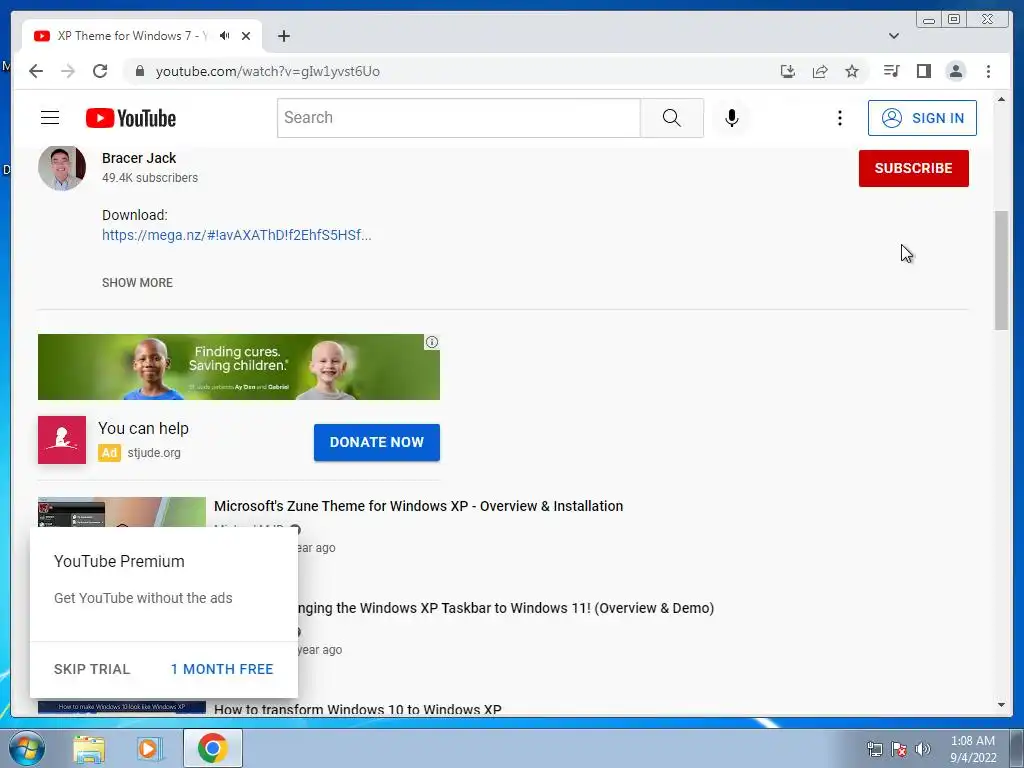Click the page scrollbar thumb
Viewport: 1024px width, 768px height.
(x=1001, y=270)
